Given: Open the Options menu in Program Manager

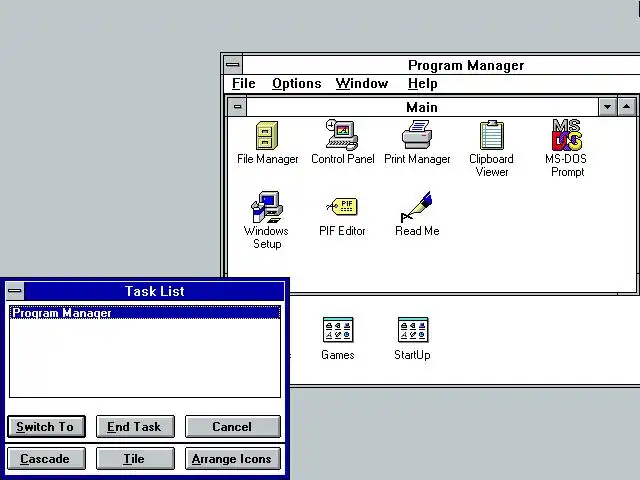Looking at the screenshot, I should tap(297, 84).
